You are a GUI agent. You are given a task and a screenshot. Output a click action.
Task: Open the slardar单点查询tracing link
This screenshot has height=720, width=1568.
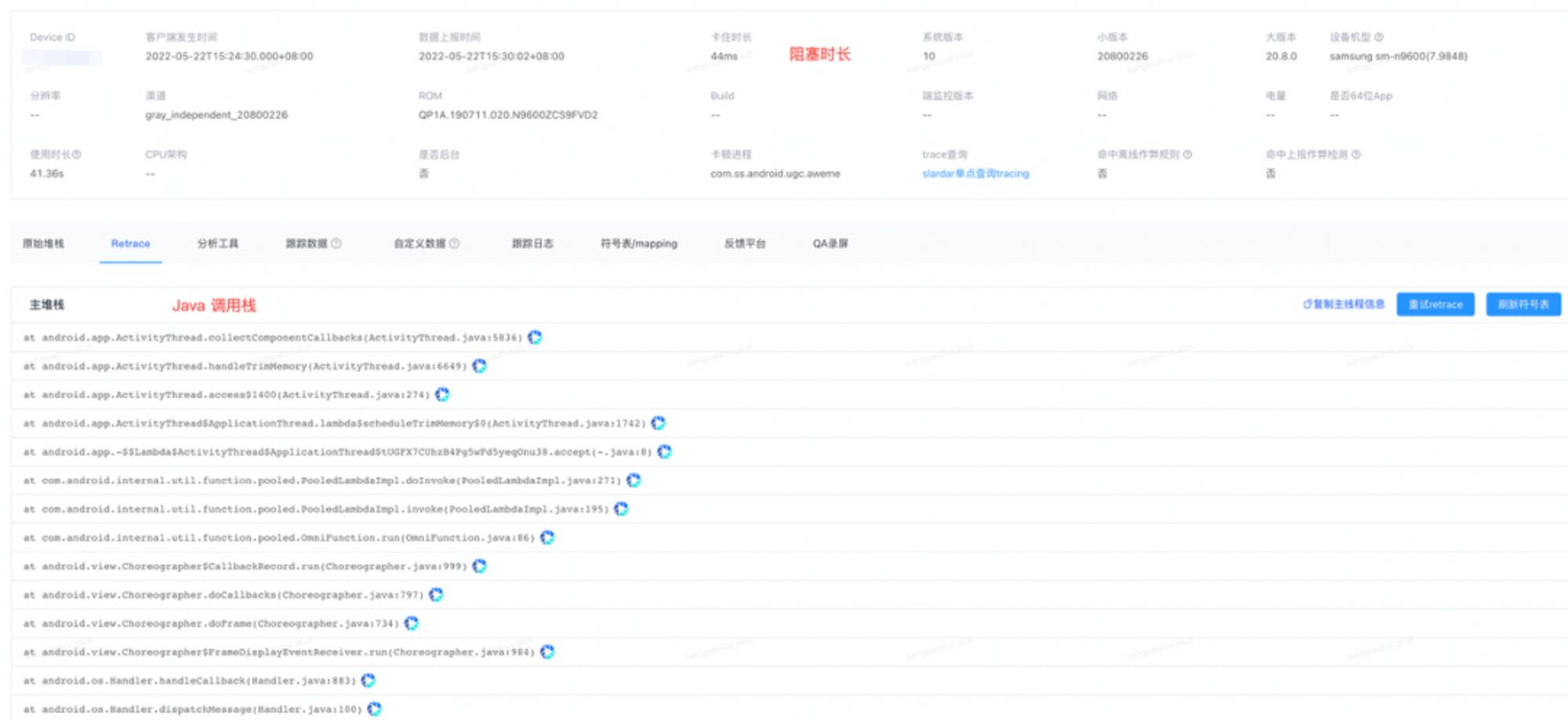[975, 174]
